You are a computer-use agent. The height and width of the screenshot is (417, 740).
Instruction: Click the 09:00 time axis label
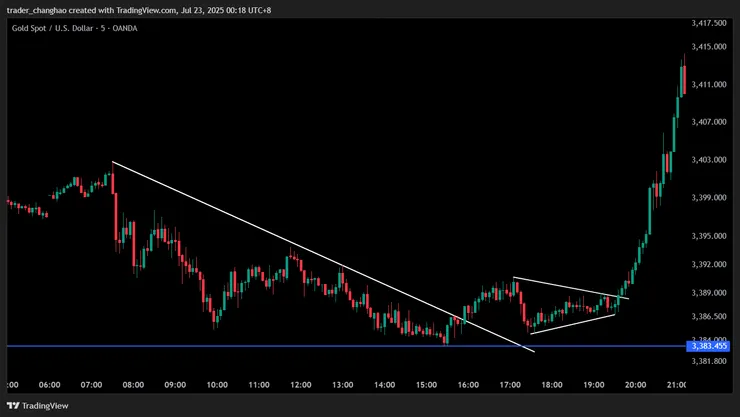tap(175, 385)
